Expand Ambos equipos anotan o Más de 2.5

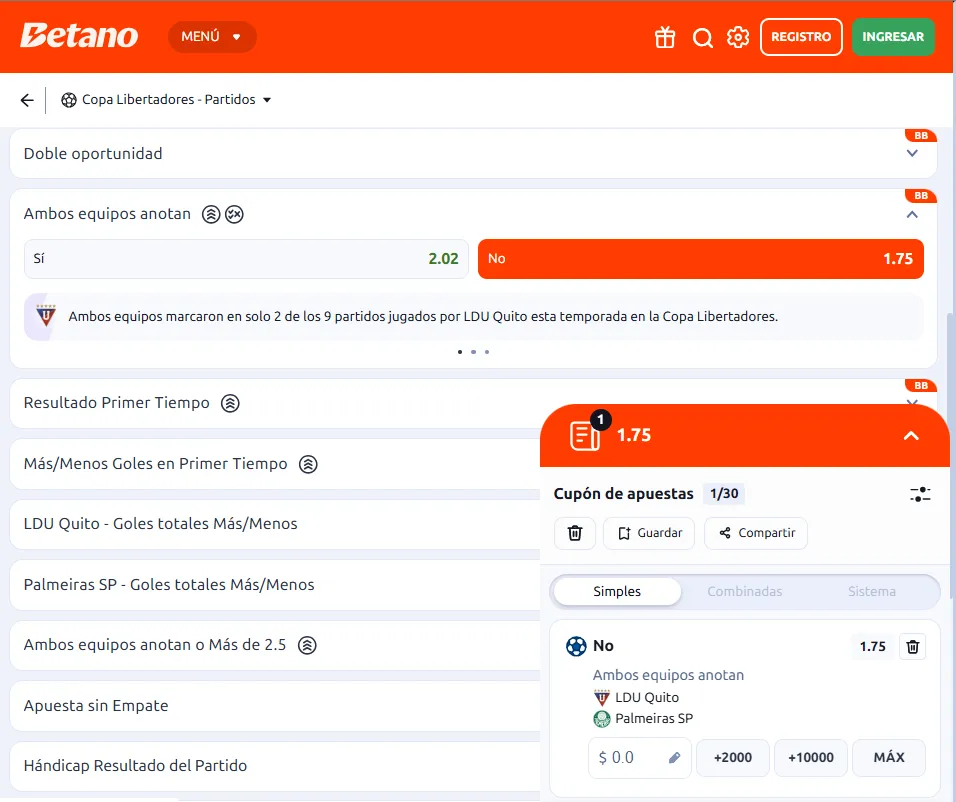tap(274, 645)
